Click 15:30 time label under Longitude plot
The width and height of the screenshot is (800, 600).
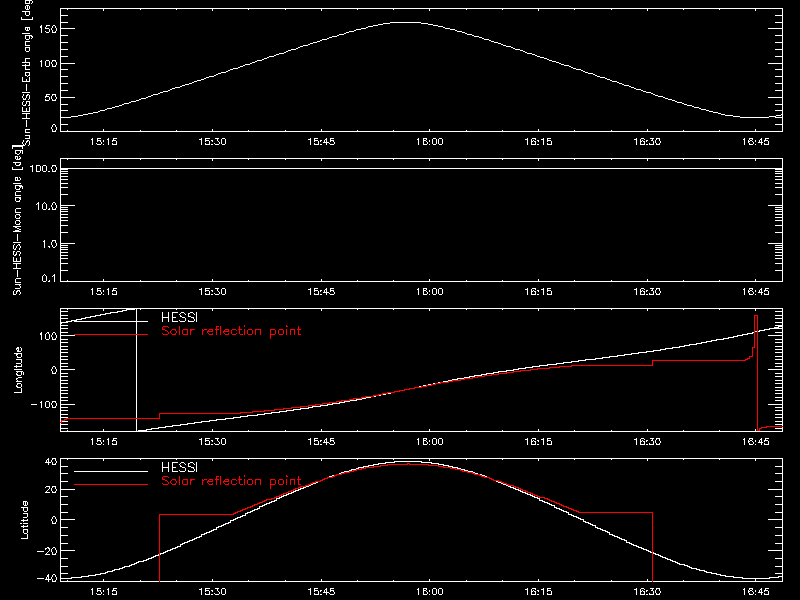pos(212,442)
